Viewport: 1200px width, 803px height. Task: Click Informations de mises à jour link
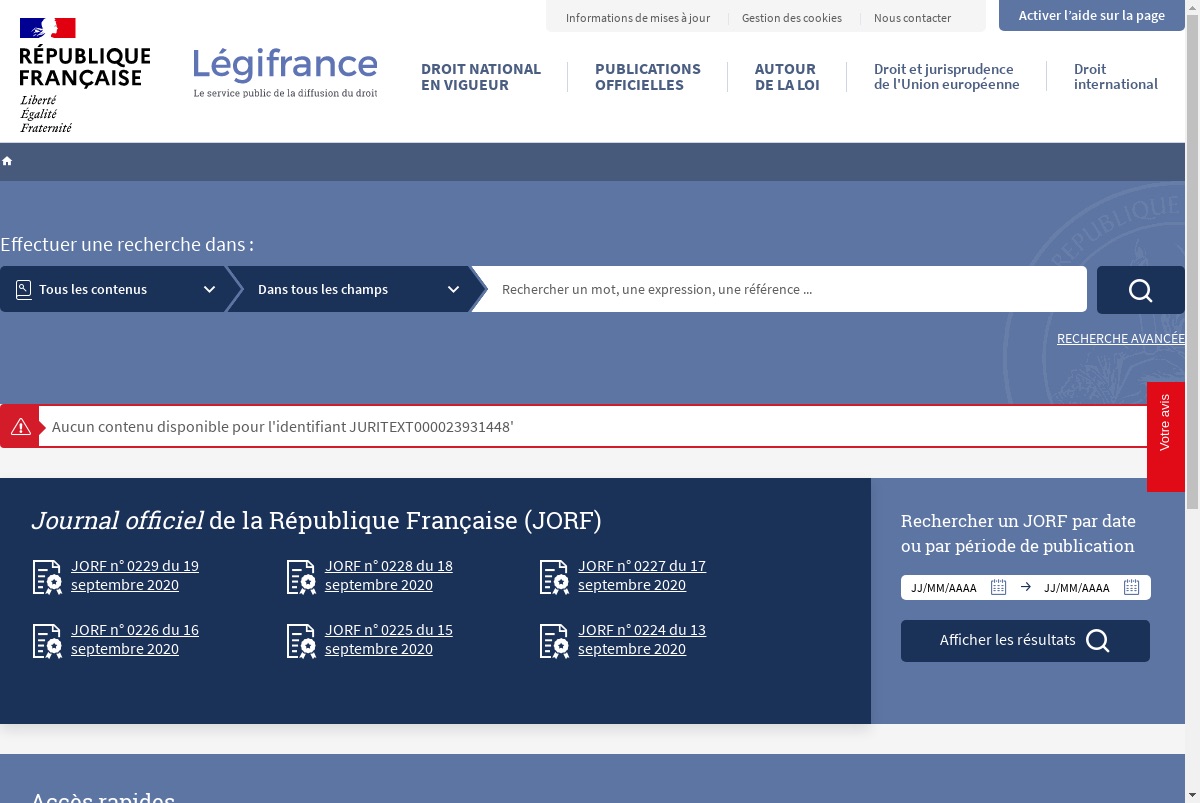point(638,18)
